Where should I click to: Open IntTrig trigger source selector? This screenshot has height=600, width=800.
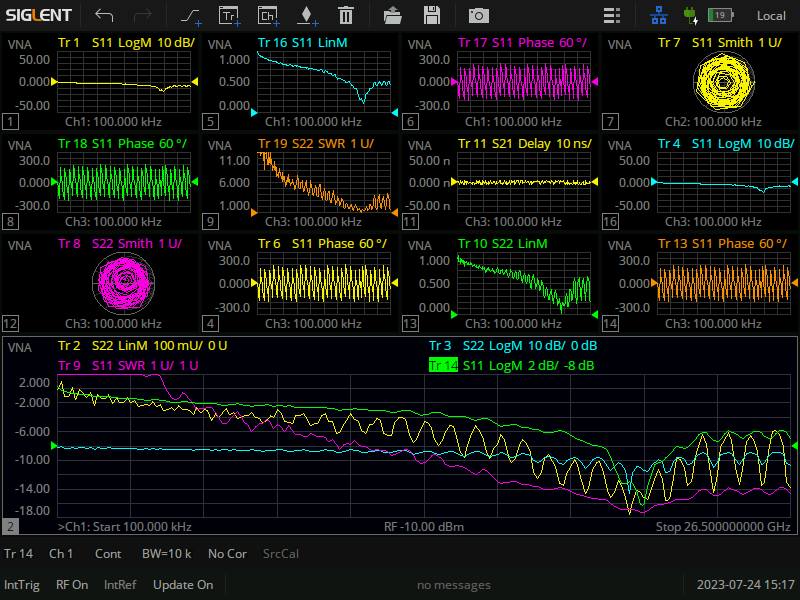click(x=22, y=585)
